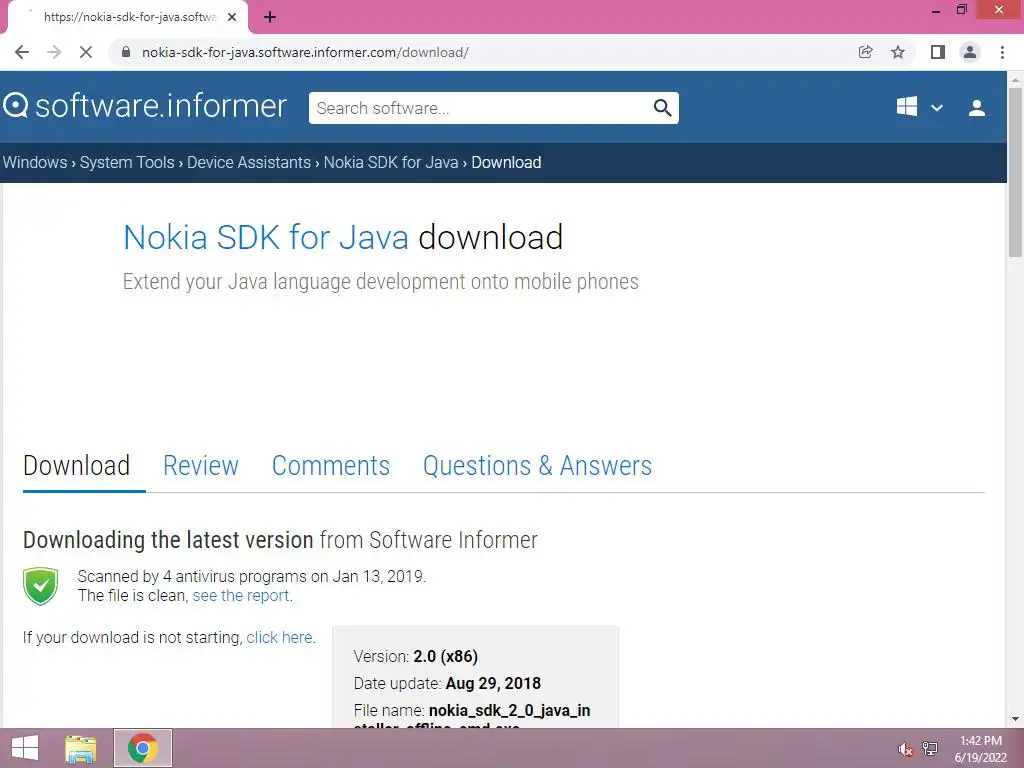The image size is (1024, 768).
Task: Open the network tray icon
Action: pos(930,749)
